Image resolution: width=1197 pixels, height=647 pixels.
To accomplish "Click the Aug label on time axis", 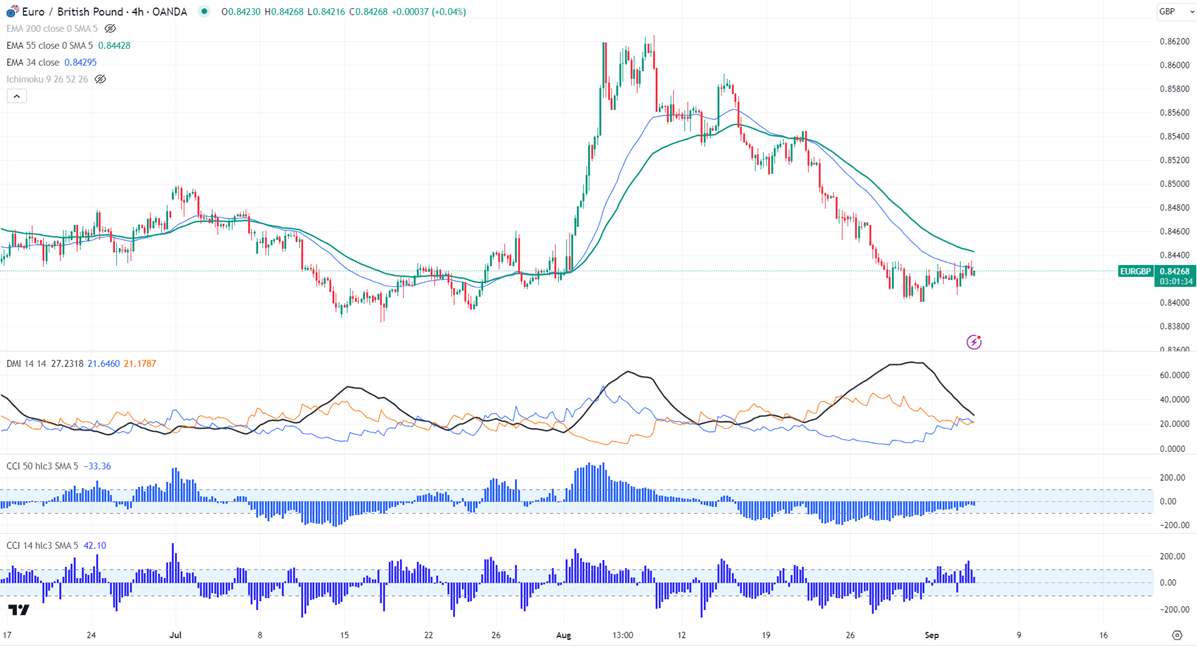I will click(x=563, y=635).
